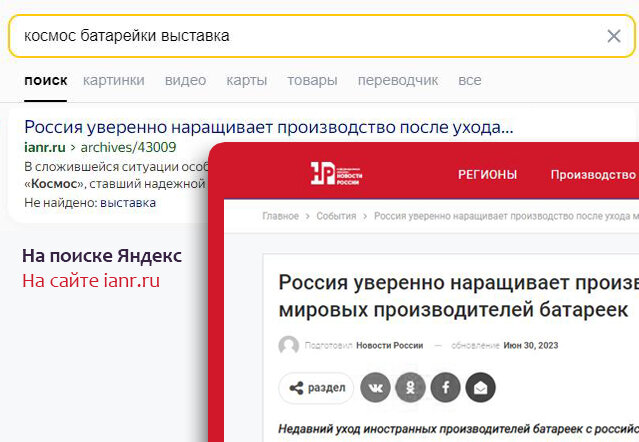
Task: Open the author link Новости России
Action: [x=390, y=345]
